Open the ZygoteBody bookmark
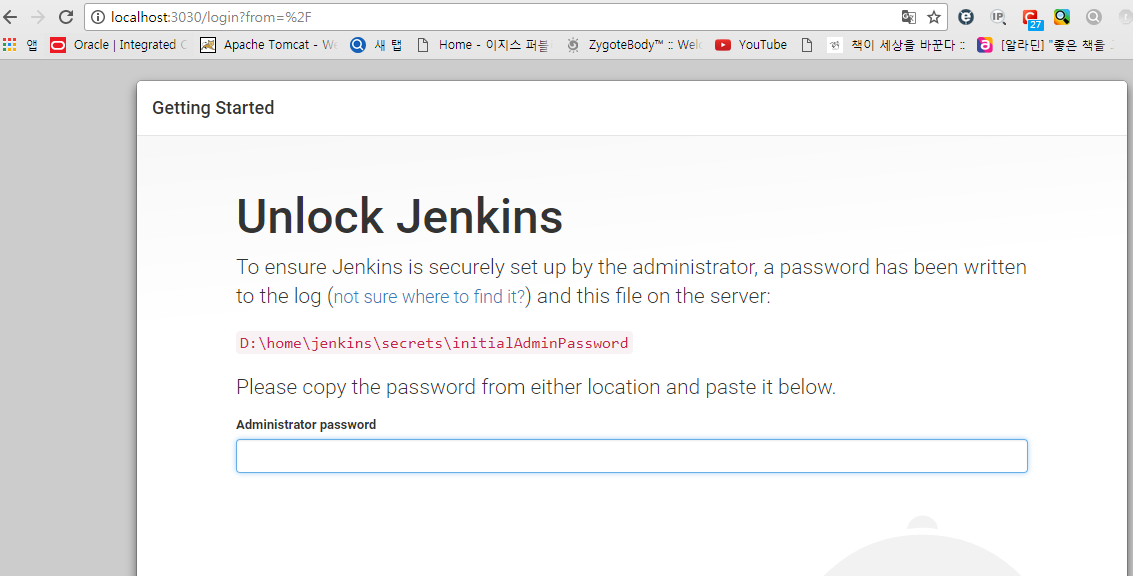This screenshot has width=1133, height=576. 634,45
